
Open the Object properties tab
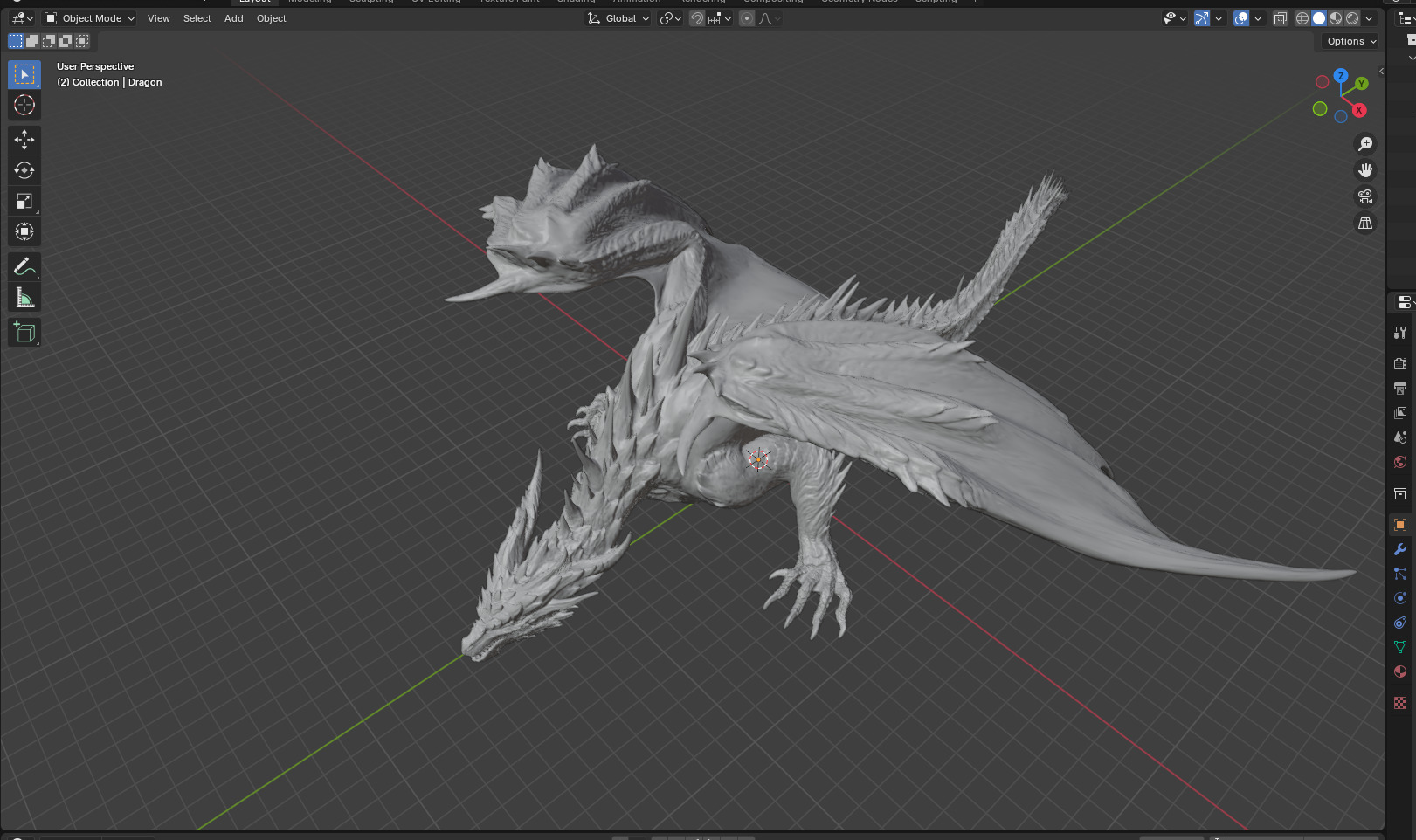click(1400, 525)
